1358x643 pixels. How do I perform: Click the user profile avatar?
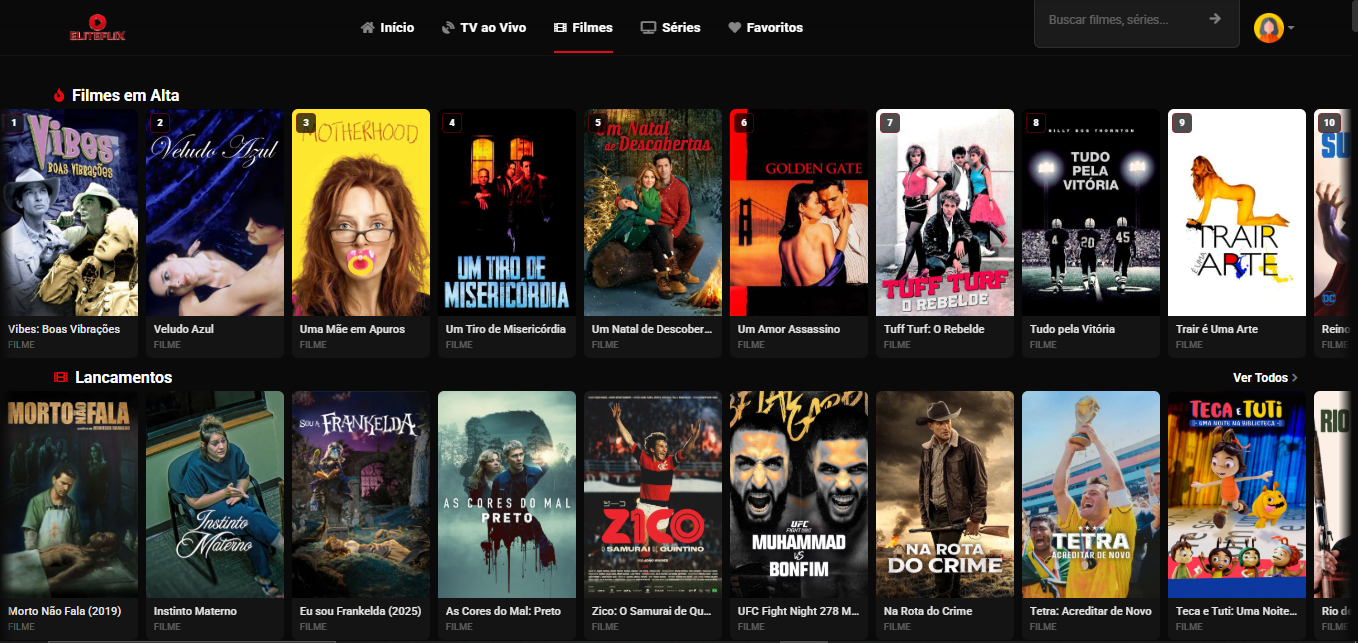click(1268, 28)
